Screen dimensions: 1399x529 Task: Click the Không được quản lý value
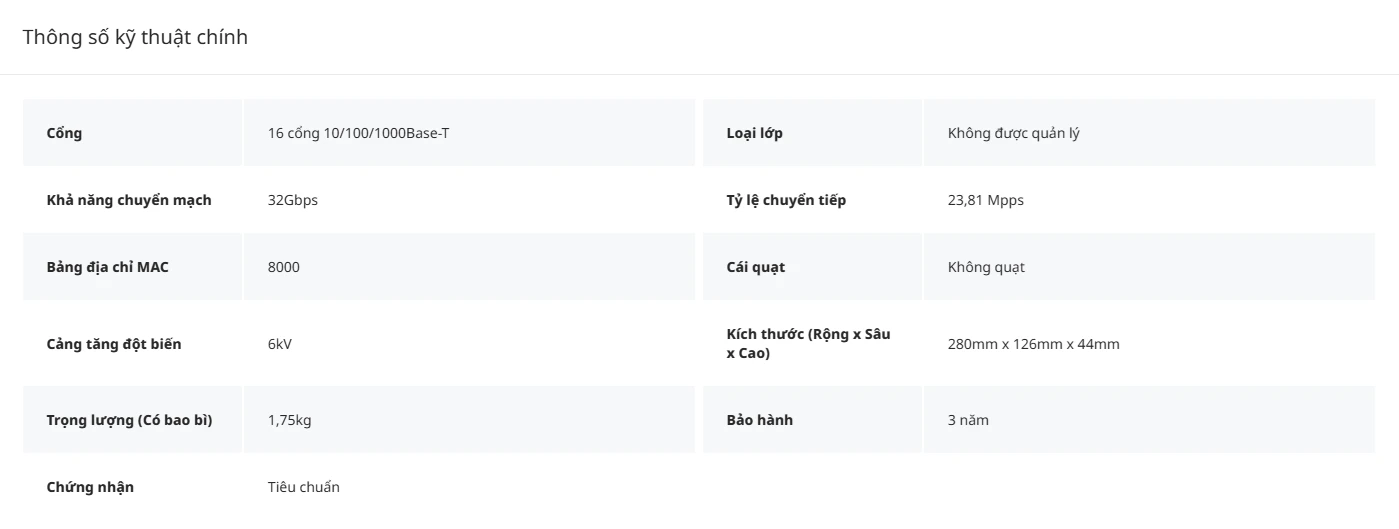pos(1014,133)
